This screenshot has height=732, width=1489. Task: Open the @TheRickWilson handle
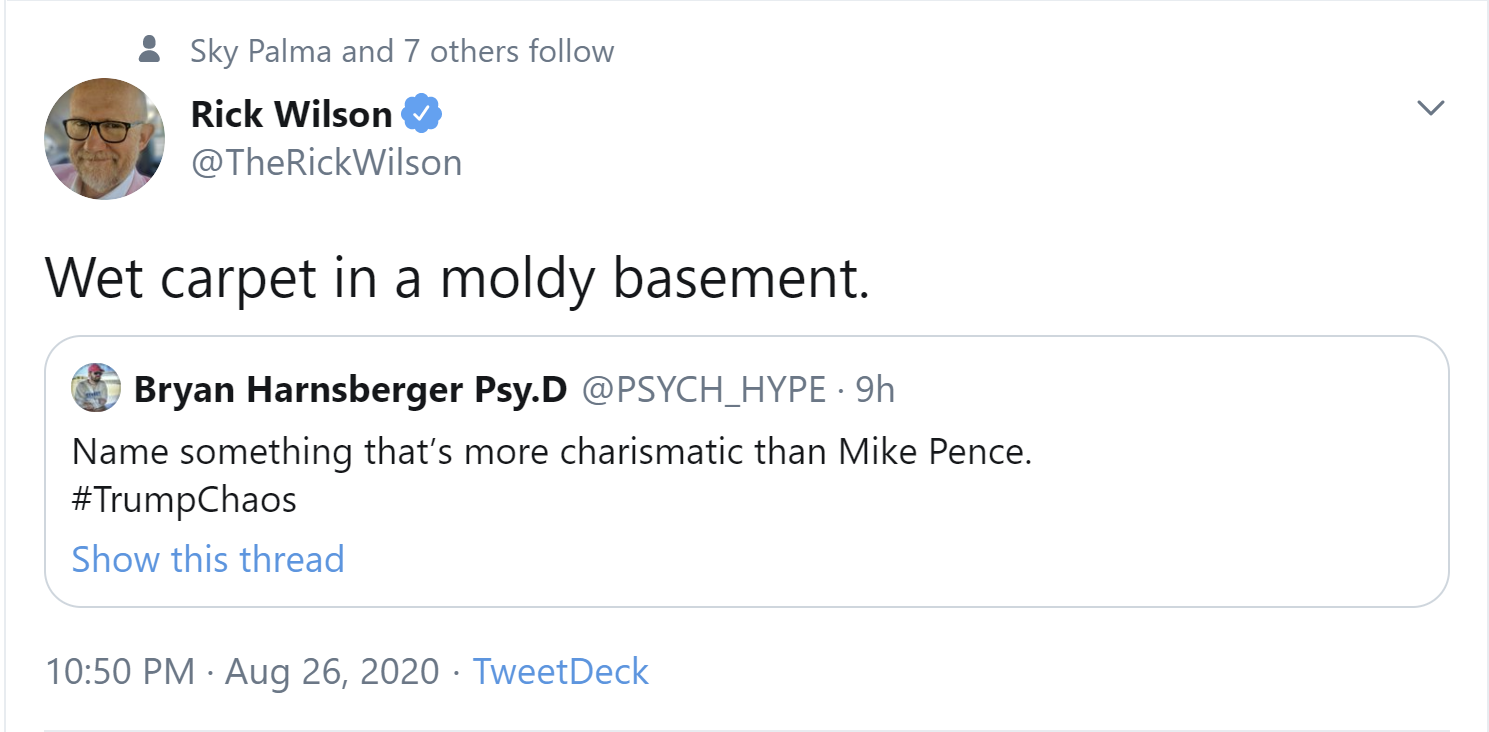tap(326, 162)
